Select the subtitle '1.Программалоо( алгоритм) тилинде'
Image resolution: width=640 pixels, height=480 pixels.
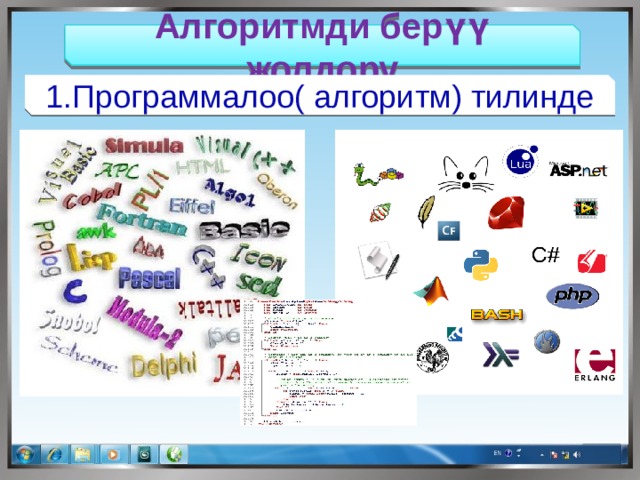click(320, 97)
